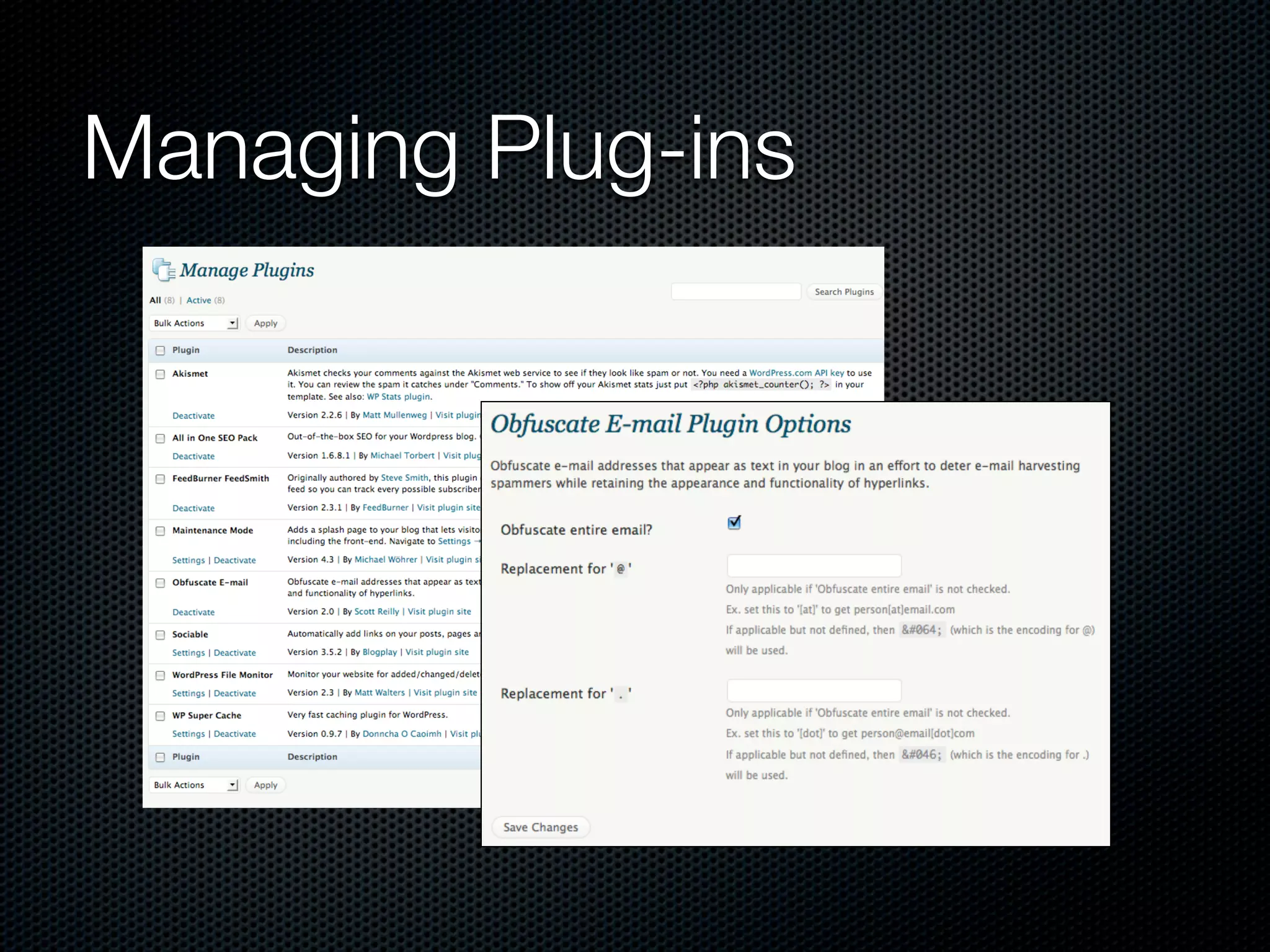
Task: Deactivate the Sociable plugin
Action: [x=235, y=653]
